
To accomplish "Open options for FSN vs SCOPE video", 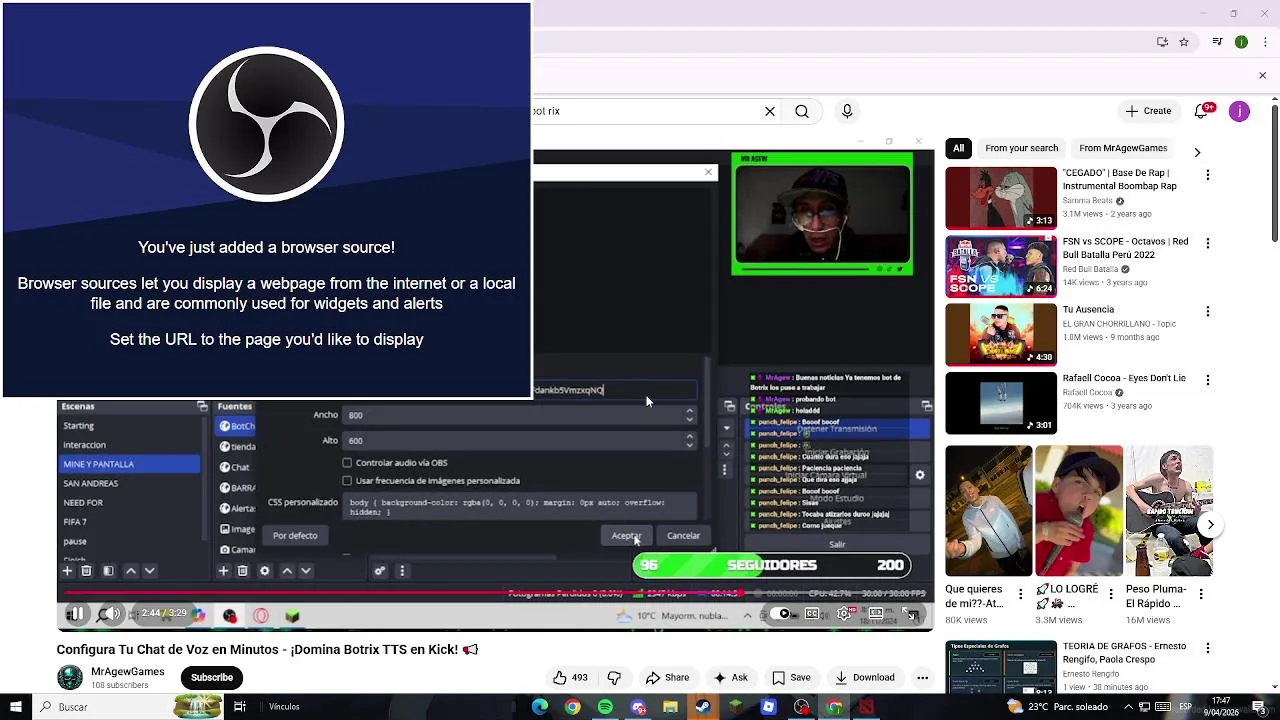I will (x=1208, y=243).
